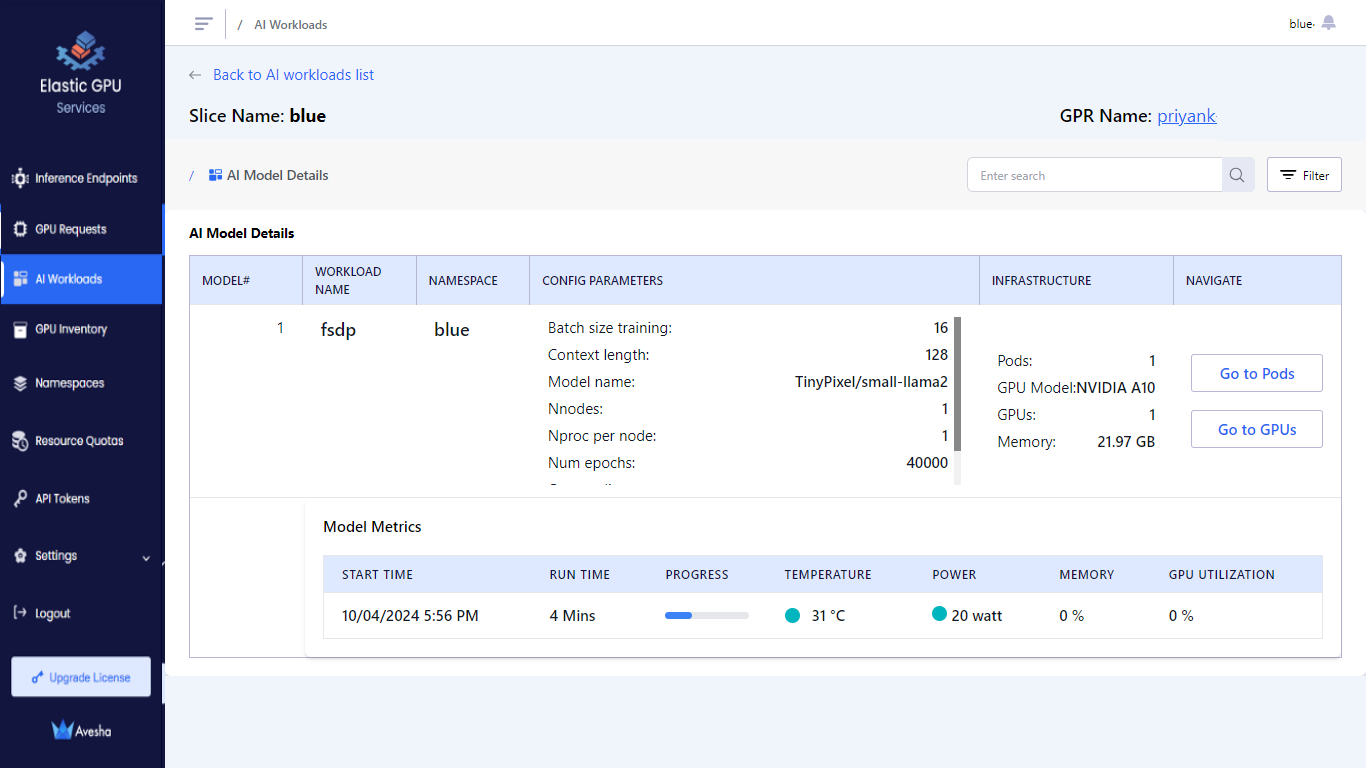The width and height of the screenshot is (1366, 768).
Task: Click Go to GPUs button
Action: point(1257,429)
